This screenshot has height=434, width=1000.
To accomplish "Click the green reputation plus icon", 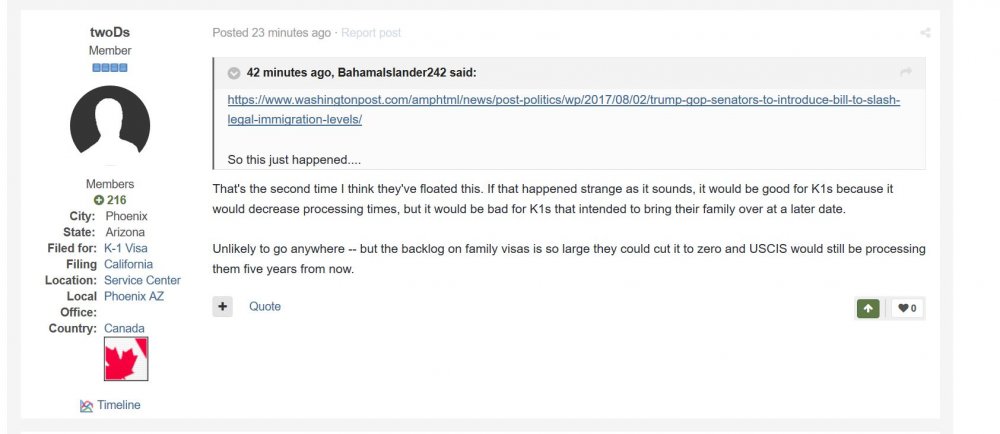I will point(98,200).
